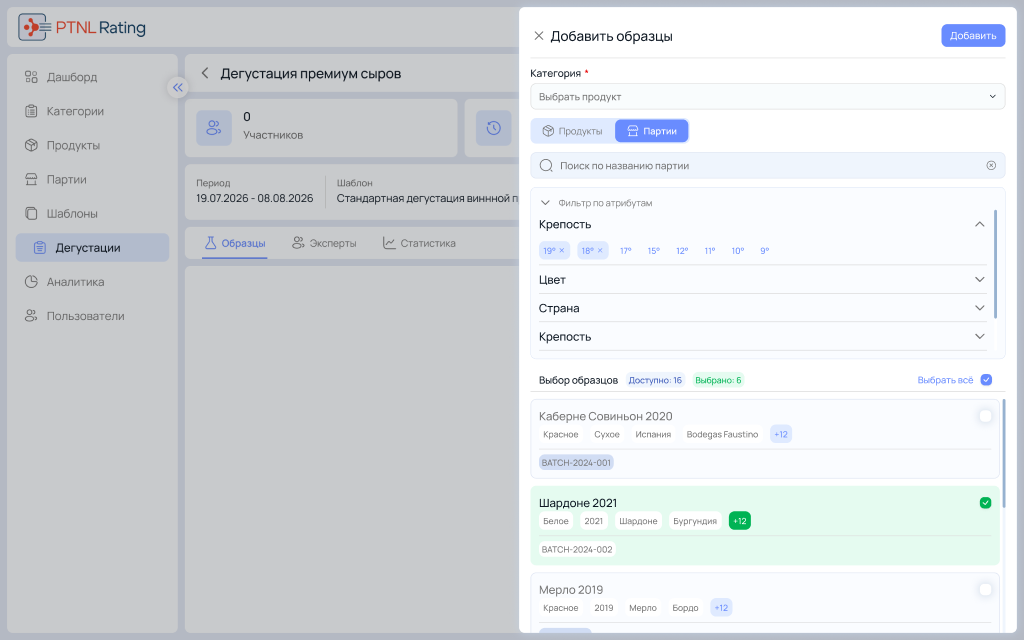The height and width of the screenshot is (640, 1024).
Task: Click the BATCH-2024-001 batch label
Action: (576, 463)
